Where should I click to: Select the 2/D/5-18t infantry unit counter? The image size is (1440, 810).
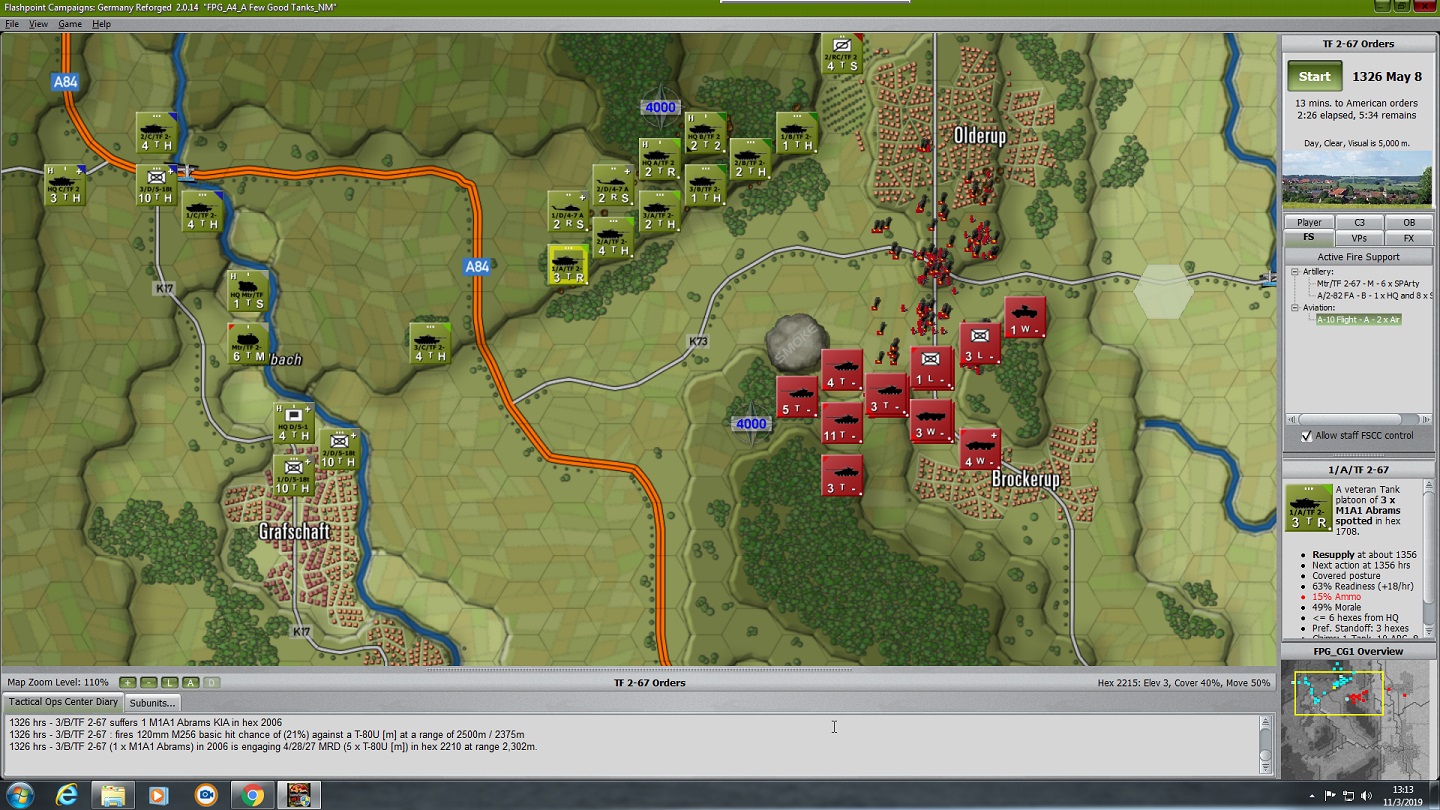coord(339,449)
